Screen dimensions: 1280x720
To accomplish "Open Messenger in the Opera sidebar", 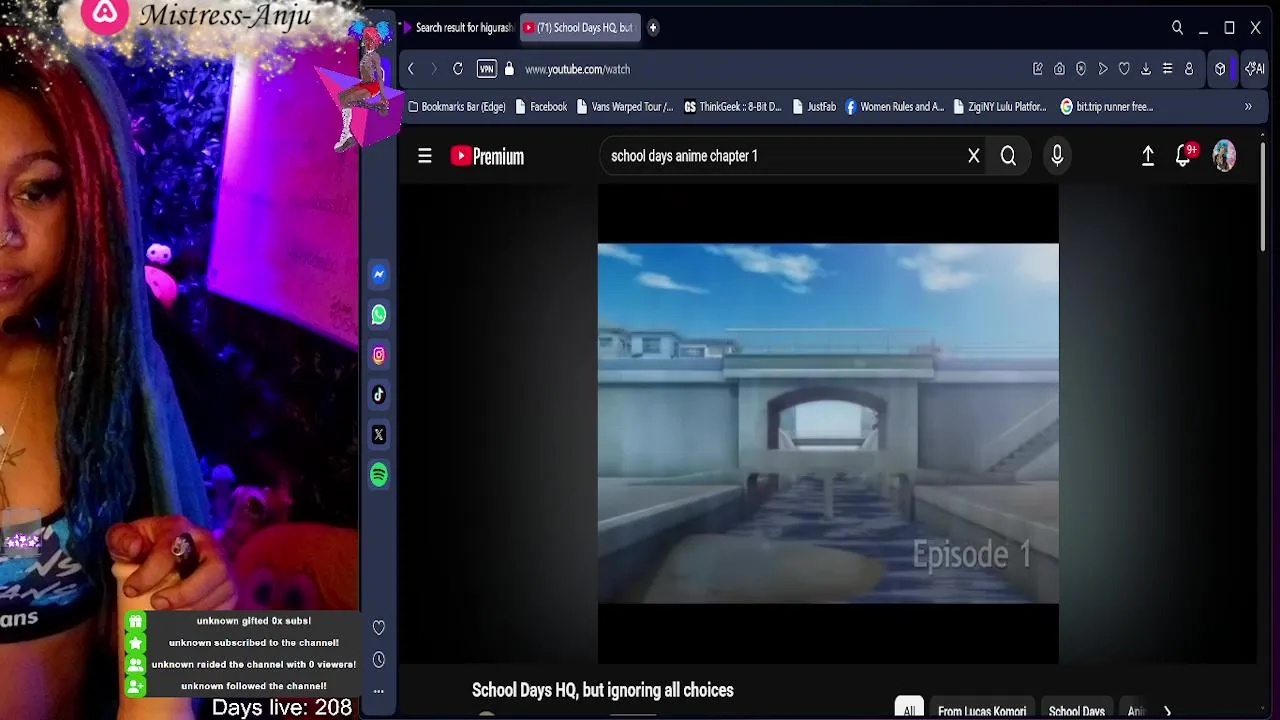I will tap(379, 274).
